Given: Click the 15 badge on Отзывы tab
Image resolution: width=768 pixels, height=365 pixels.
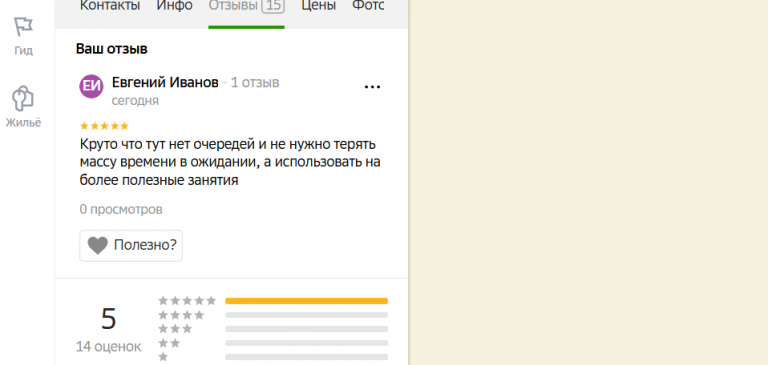Looking at the screenshot, I should click(273, 6).
